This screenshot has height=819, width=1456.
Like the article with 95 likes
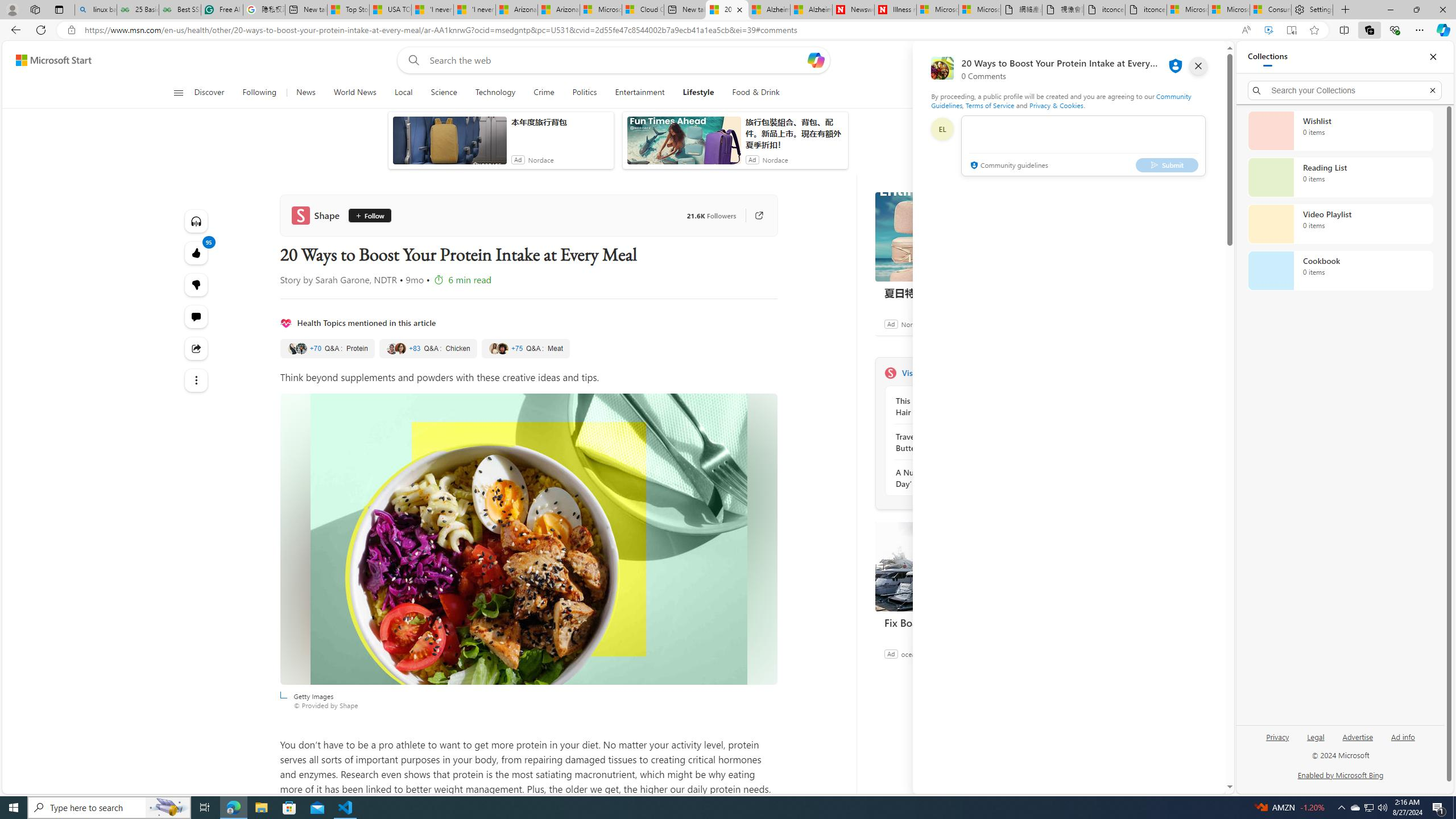[196, 253]
